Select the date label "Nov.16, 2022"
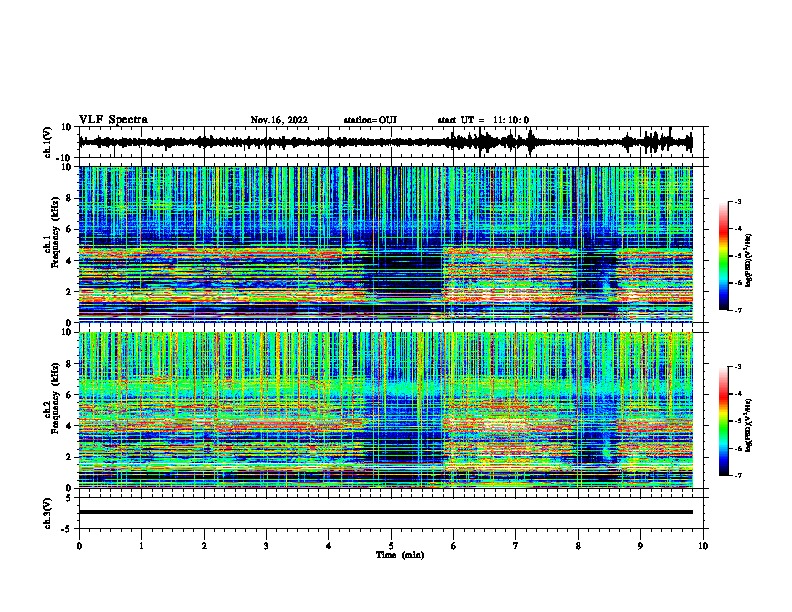This screenshot has height=612, width=792. [279, 120]
